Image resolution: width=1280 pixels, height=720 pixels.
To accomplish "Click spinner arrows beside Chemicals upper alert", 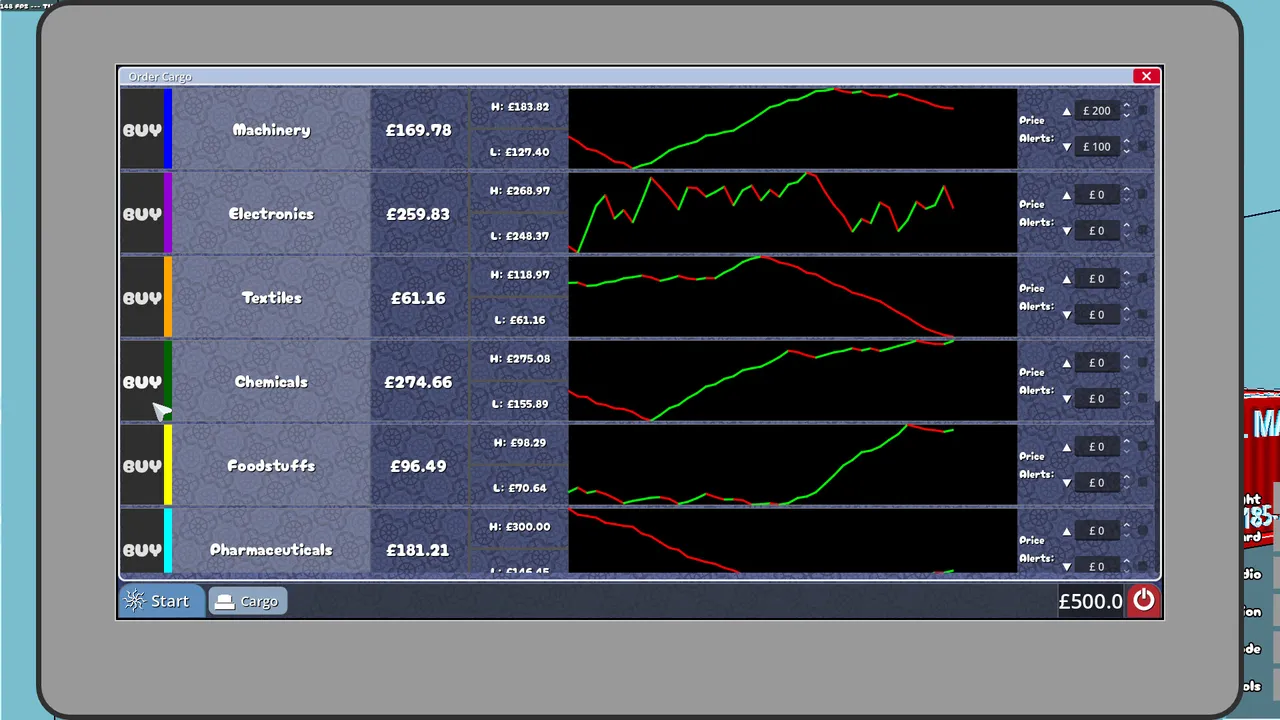I will coord(1126,363).
